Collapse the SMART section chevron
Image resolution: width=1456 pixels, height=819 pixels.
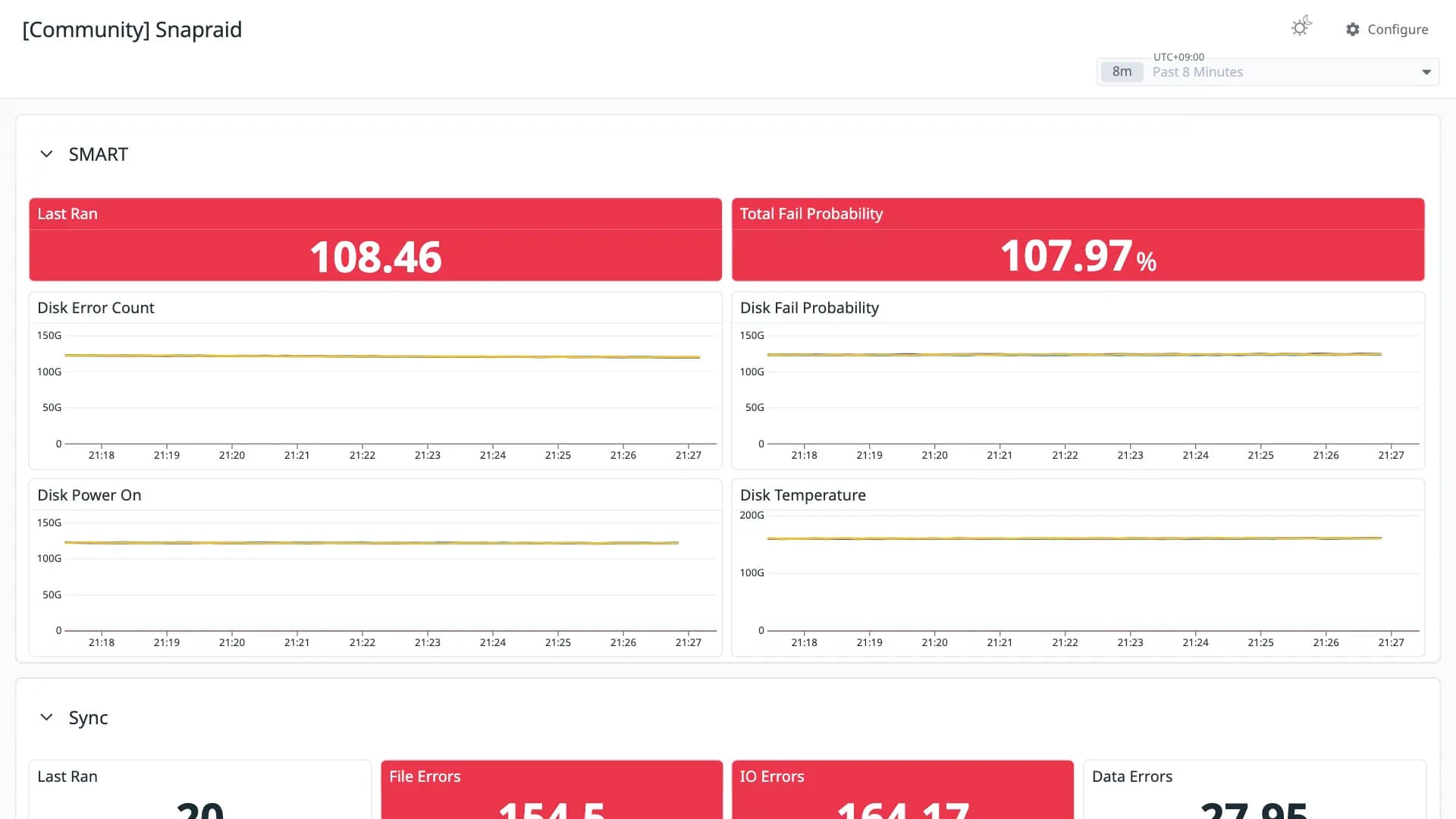tap(46, 154)
